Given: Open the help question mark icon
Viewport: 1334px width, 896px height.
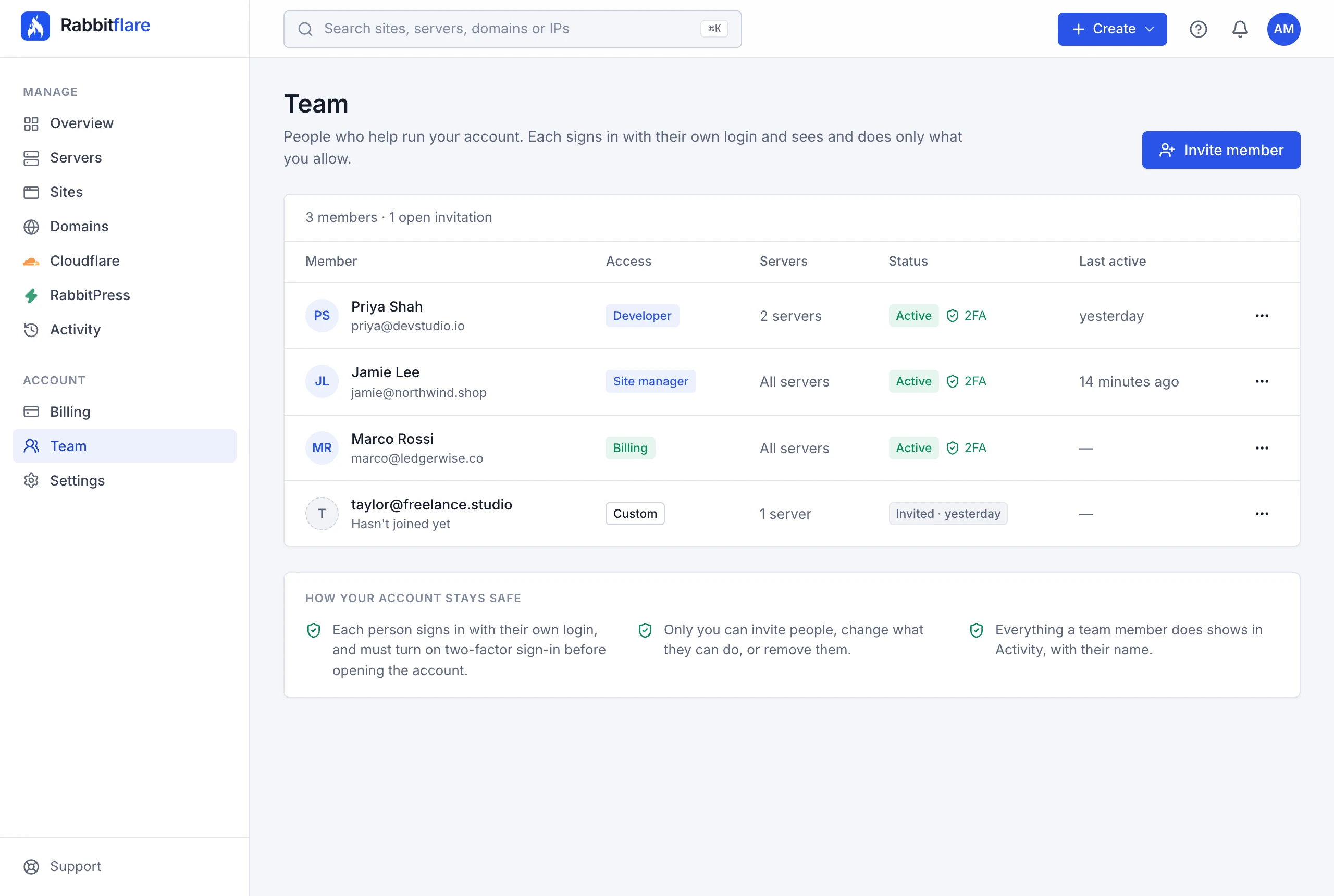Looking at the screenshot, I should [x=1198, y=29].
